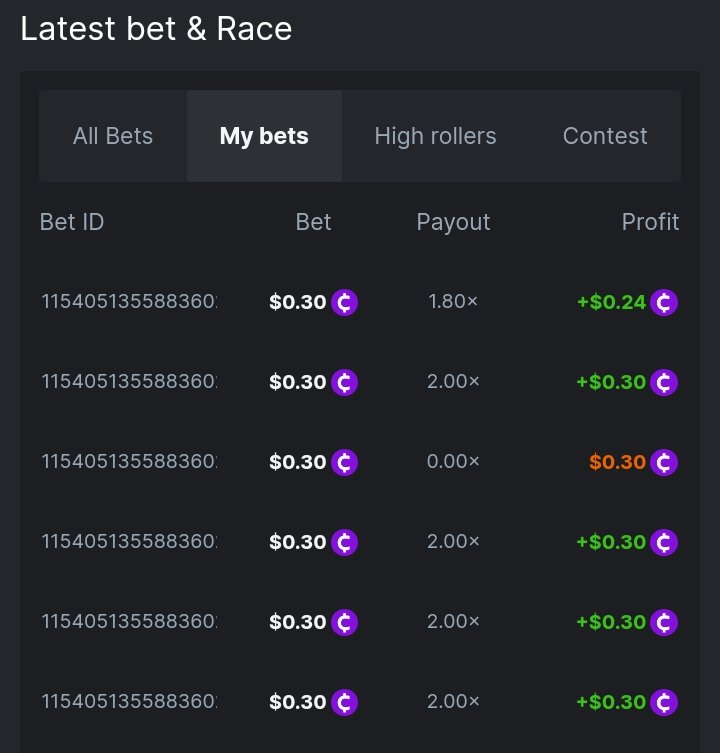Show the Contest tab
This screenshot has width=720, height=753.
click(x=605, y=136)
